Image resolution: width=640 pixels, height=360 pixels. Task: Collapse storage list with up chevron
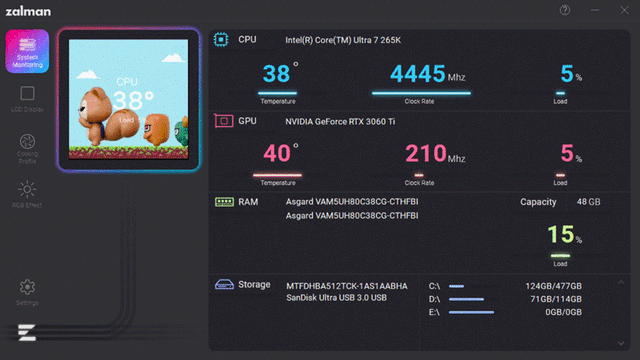pyautogui.click(x=621, y=282)
